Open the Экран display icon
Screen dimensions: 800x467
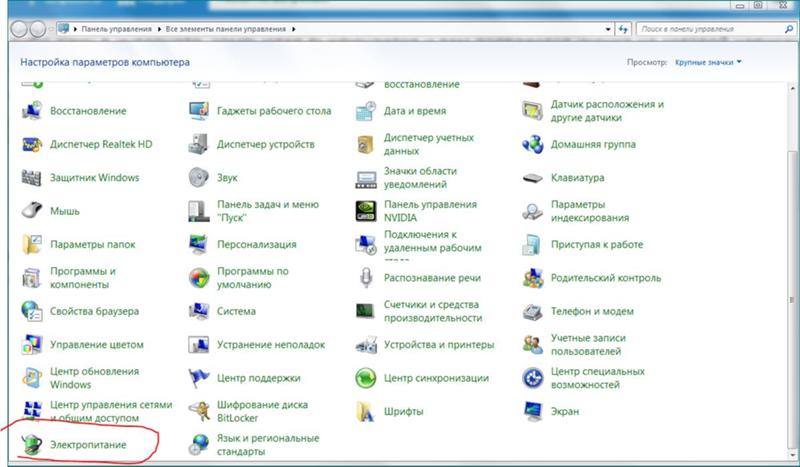coord(533,411)
